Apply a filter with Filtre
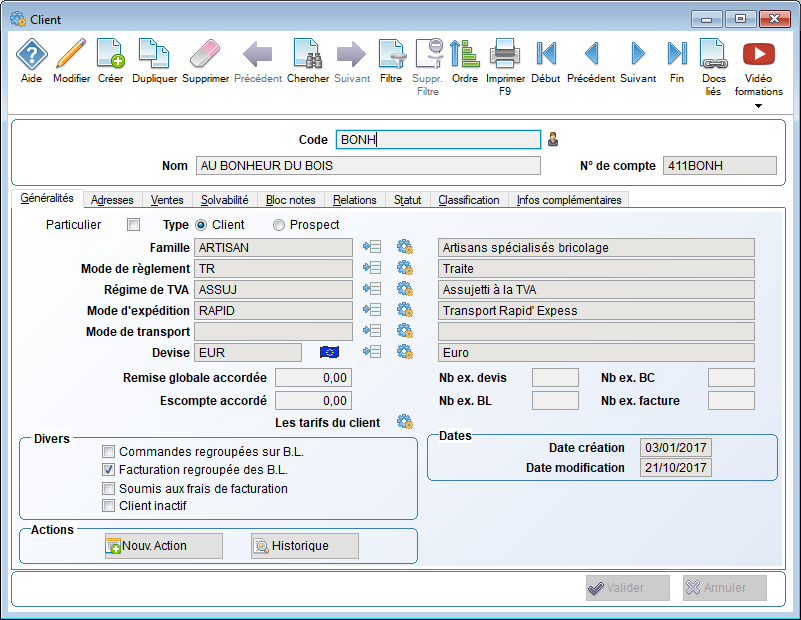801x620 pixels. 391,54
